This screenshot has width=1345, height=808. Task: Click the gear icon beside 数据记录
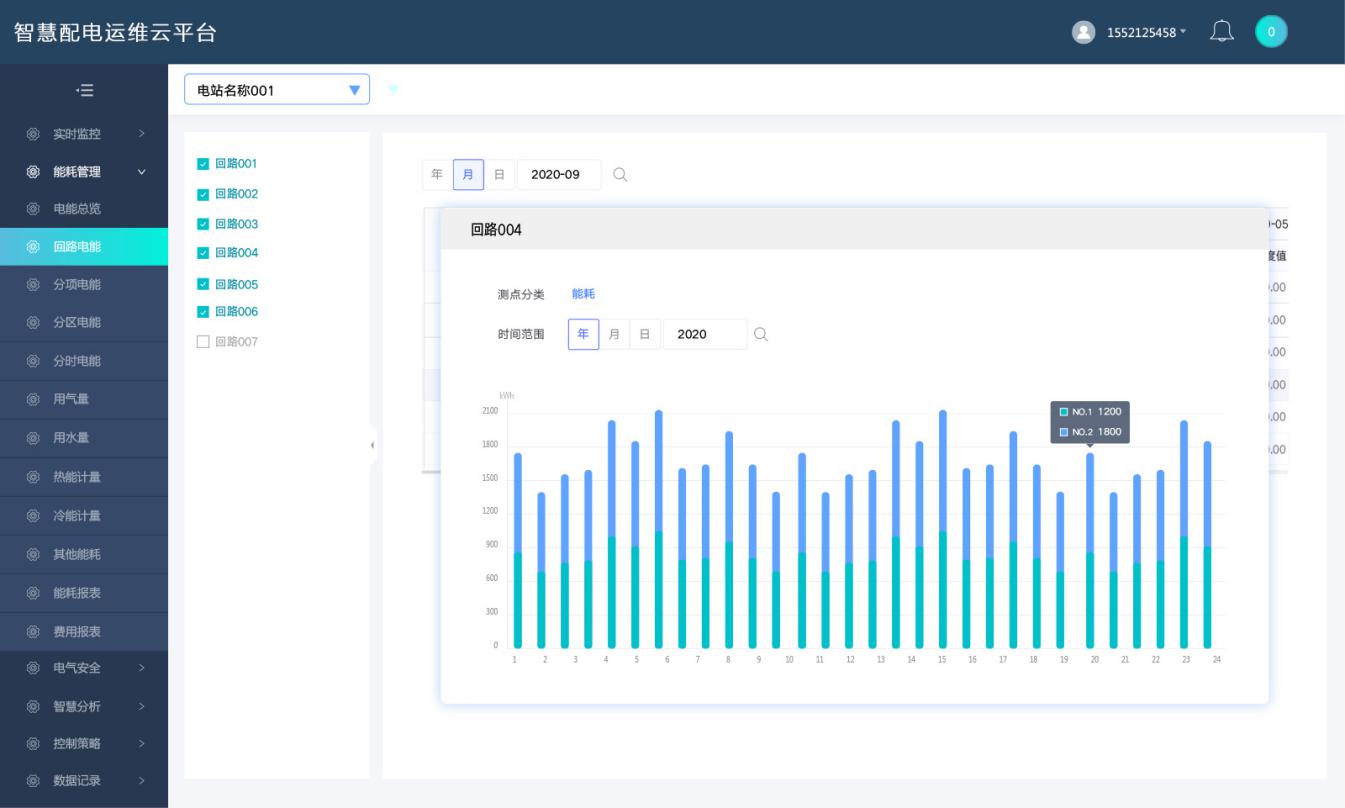click(33, 781)
